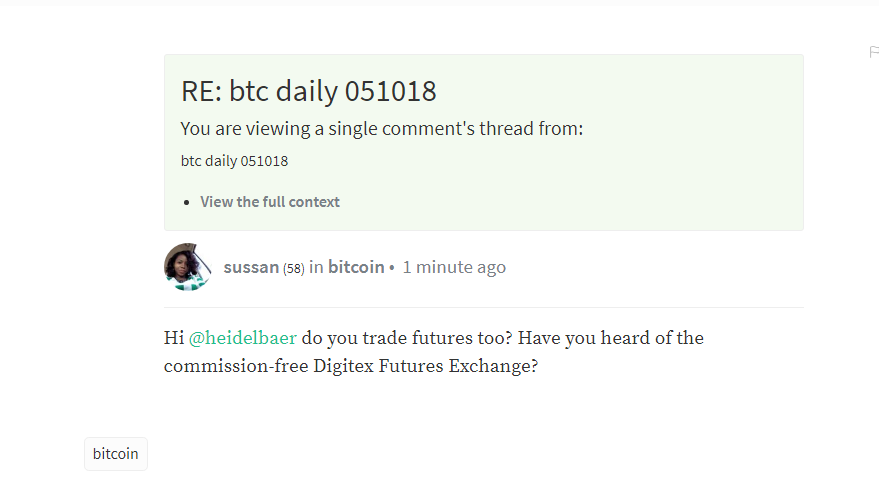Click the '1 minute ago' timestamp
Screen dimensions: 879x481
[454, 267]
